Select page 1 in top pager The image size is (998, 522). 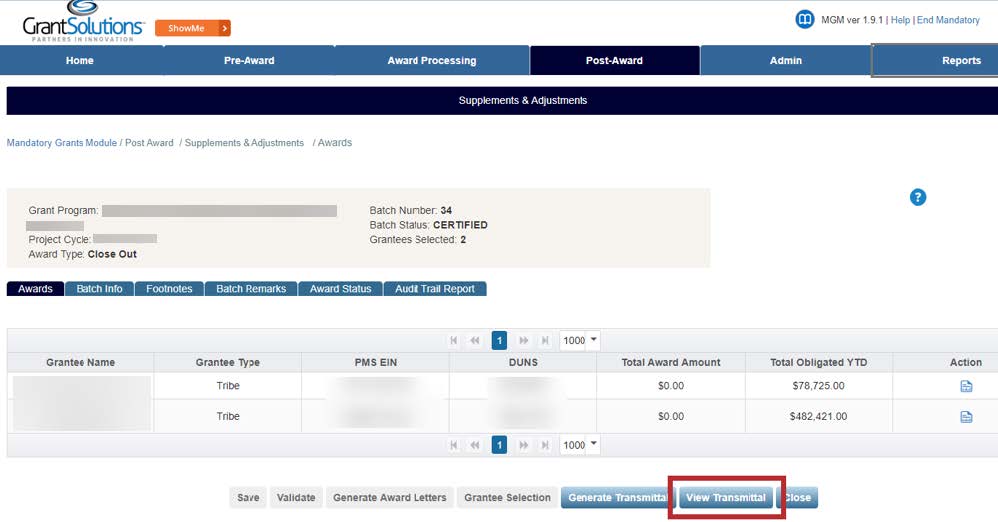pyautogui.click(x=499, y=341)
